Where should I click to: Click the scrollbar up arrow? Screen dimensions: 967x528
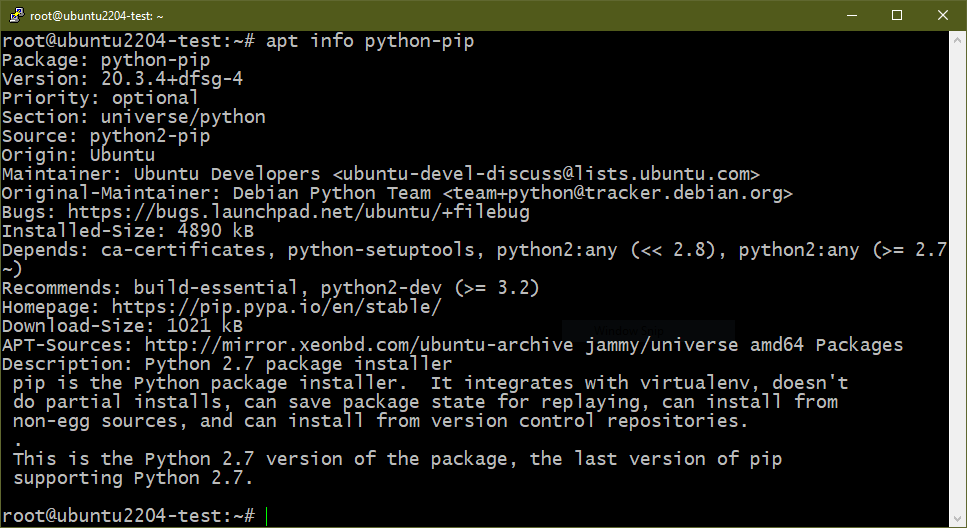click(957, 39)
